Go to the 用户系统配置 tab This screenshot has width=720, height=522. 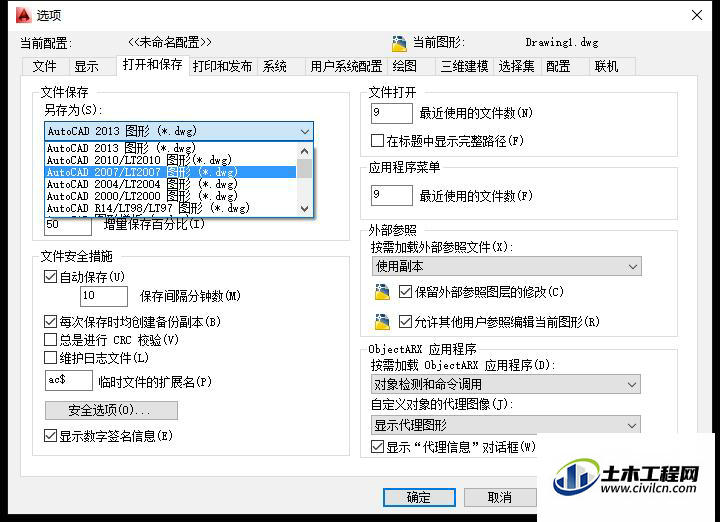click(x=346, y=66)
